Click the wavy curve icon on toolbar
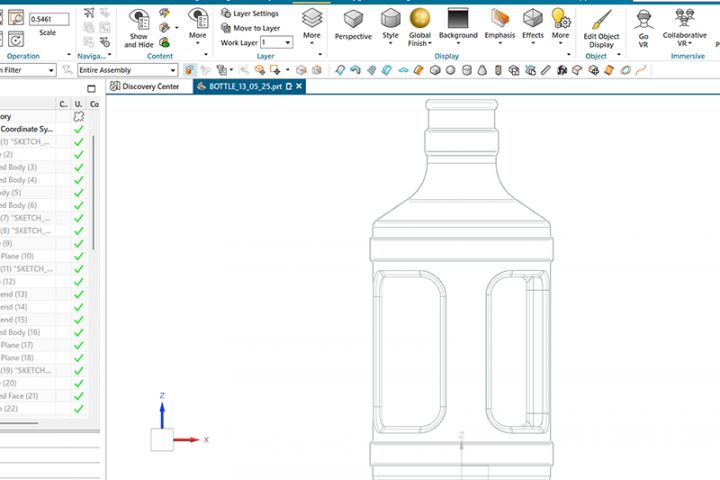The image size is (720, 480). (x=641, y=70)
